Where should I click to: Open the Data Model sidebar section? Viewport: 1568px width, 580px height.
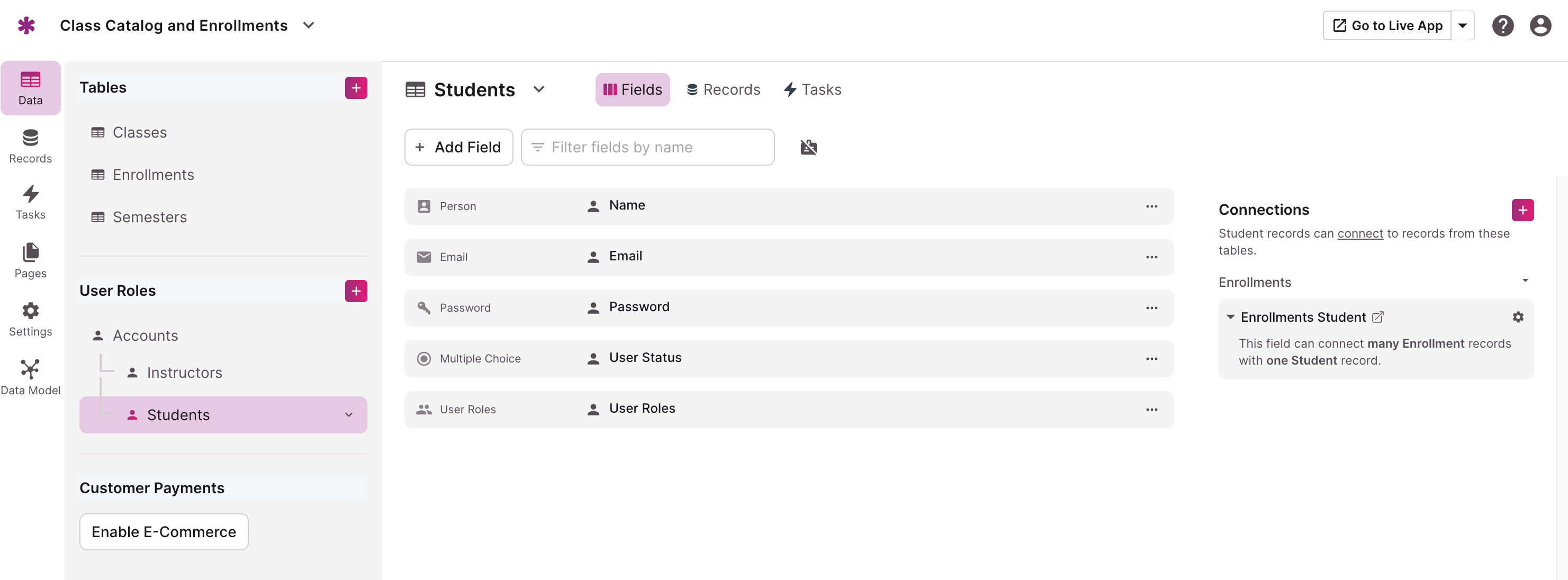(x=30, y=377)
